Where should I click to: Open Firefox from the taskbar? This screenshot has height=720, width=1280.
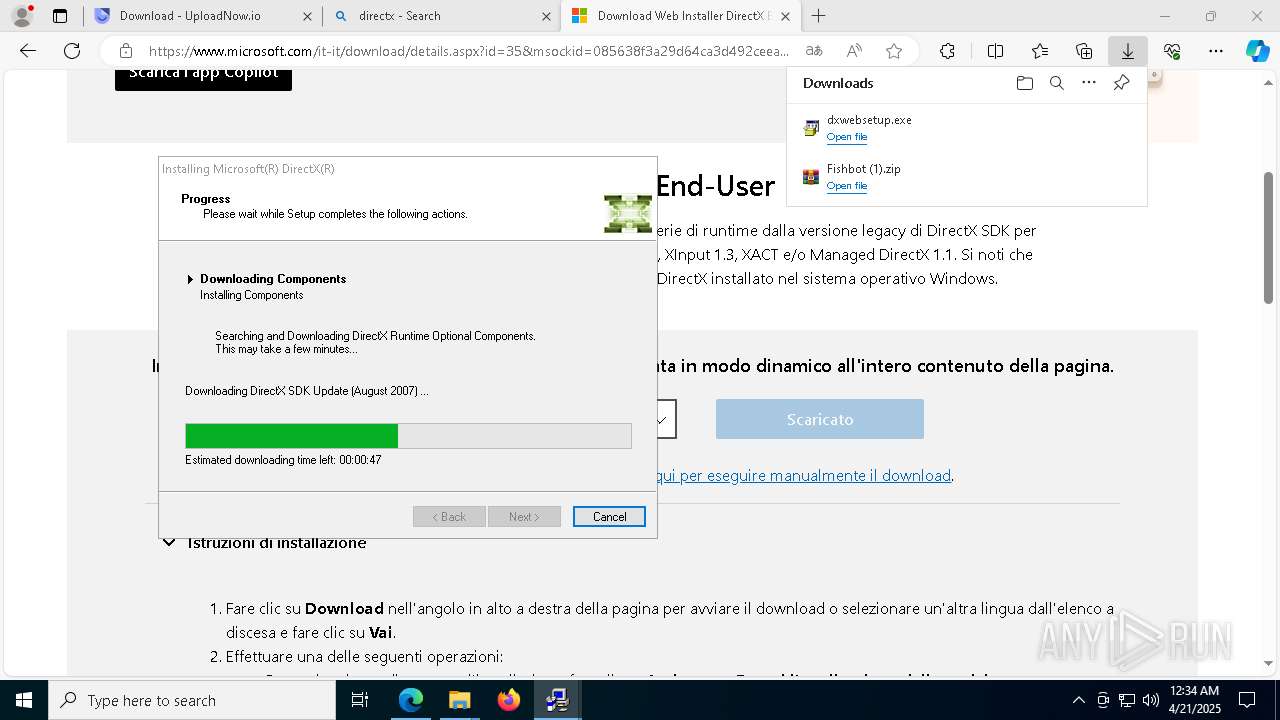click(x=508, y=700)
